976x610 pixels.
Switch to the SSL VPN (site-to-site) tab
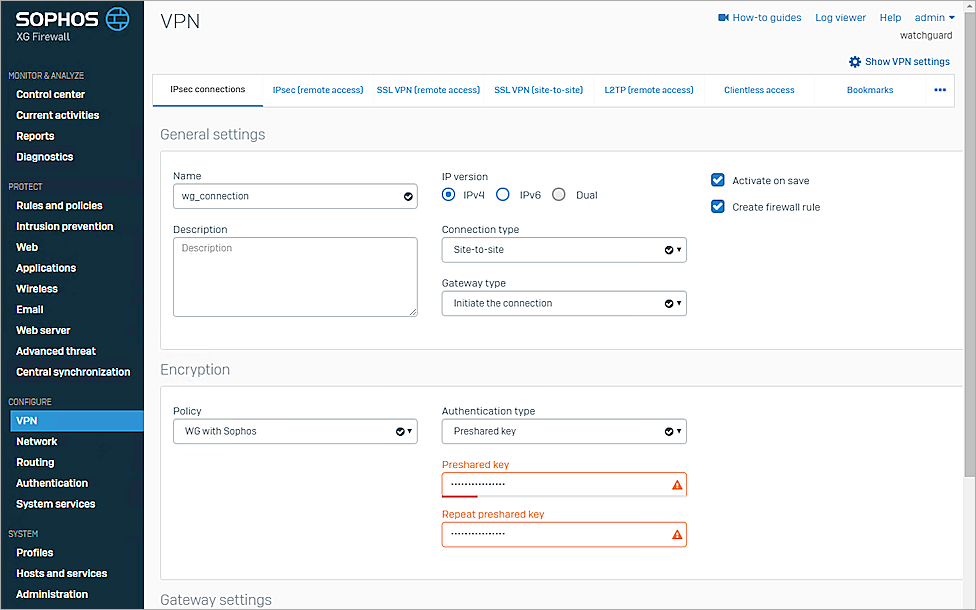pos(540,90)
